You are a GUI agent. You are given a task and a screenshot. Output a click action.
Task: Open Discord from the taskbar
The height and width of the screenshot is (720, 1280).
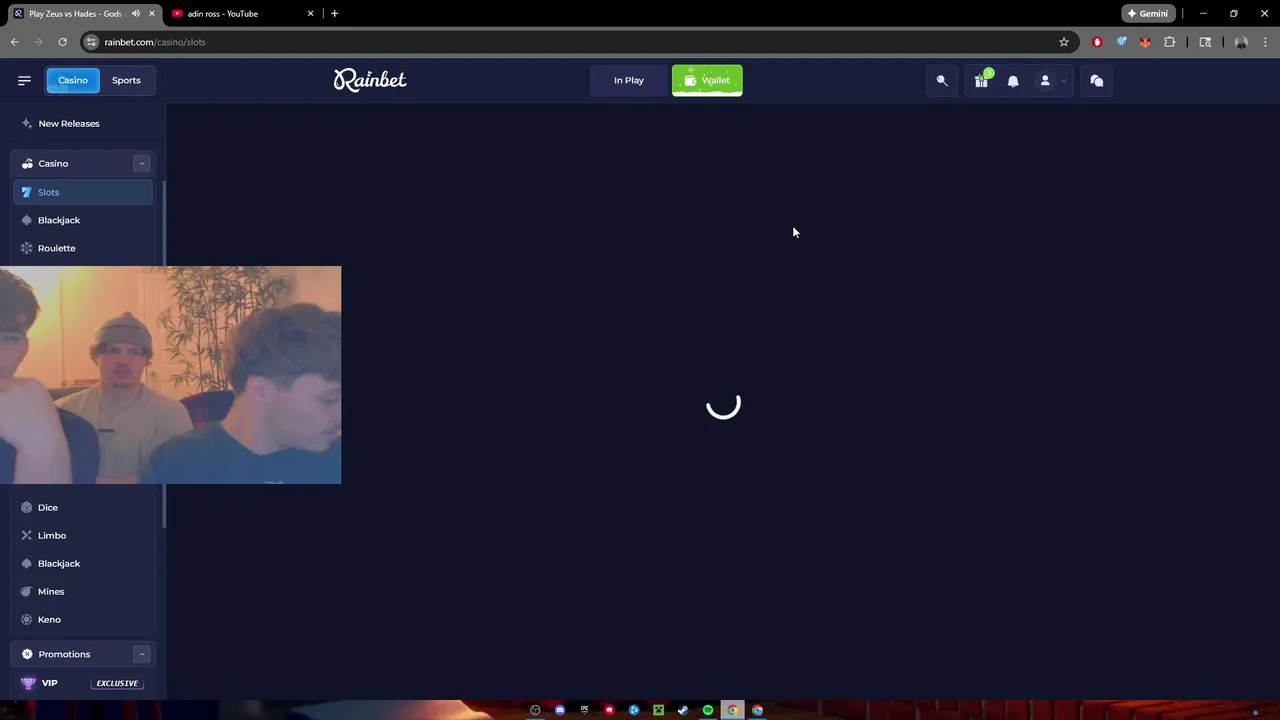[x=560, y=710]
